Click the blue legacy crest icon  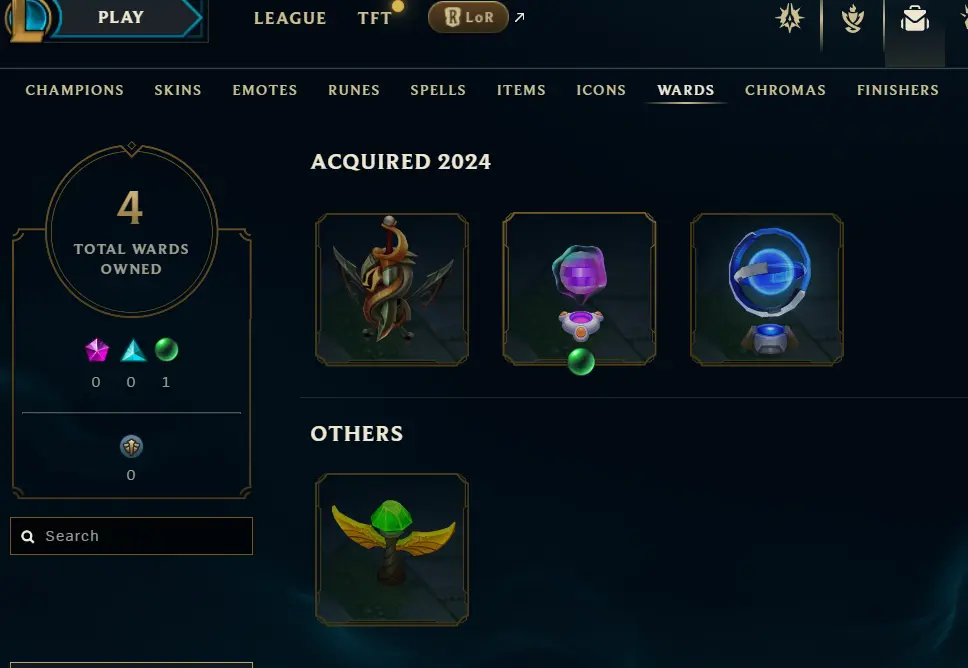tap(131, 446)
